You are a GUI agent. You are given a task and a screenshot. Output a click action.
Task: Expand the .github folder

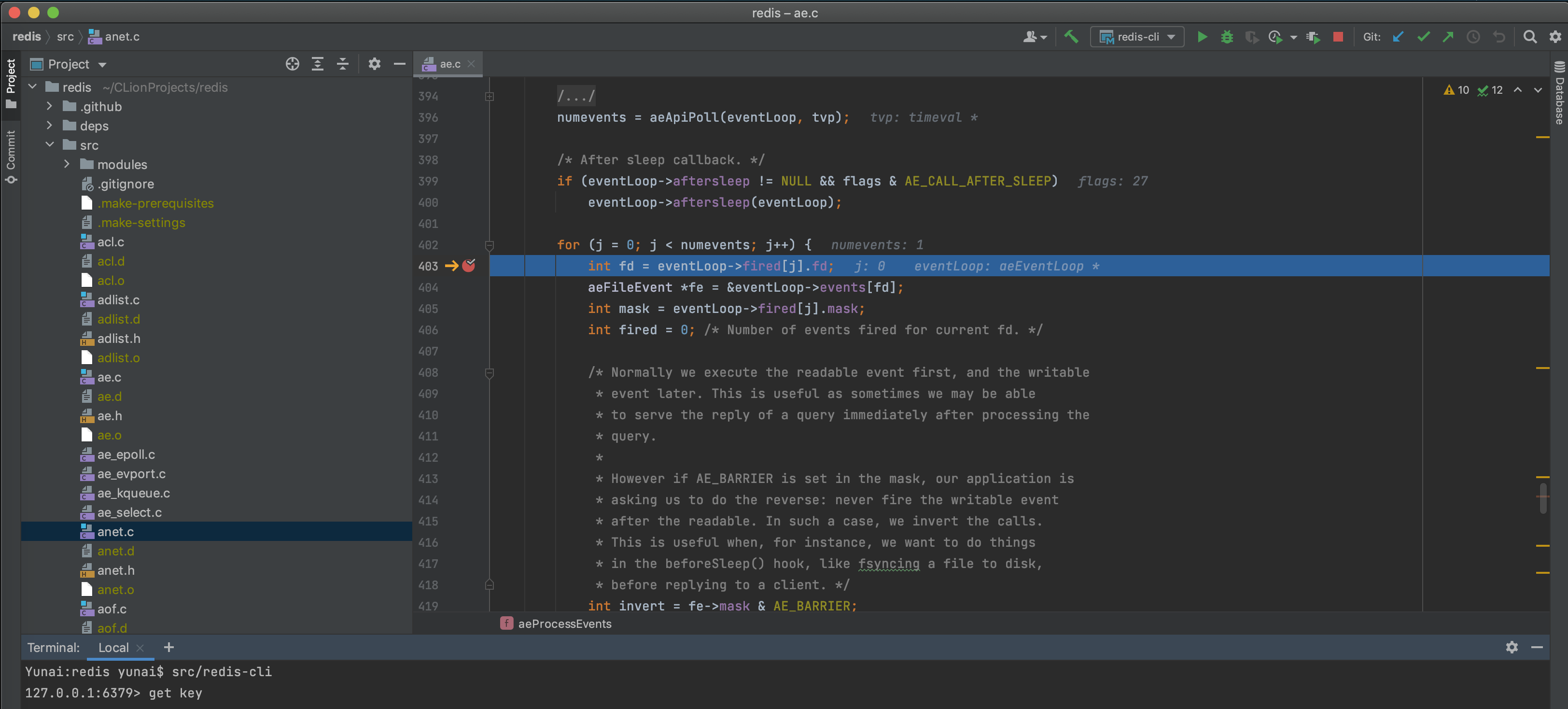50,107
